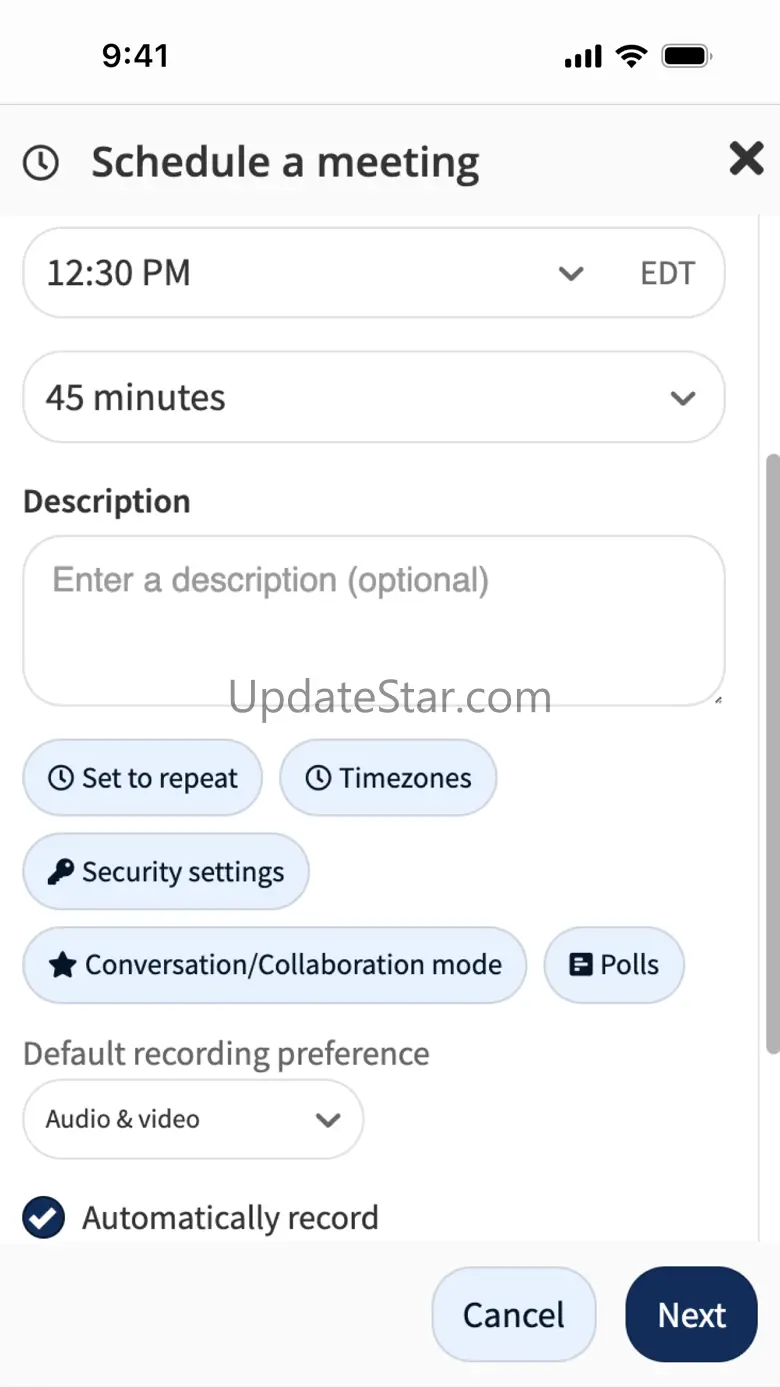Click the EDT timezone label
780x1387 pixels.
click(667, 273)
